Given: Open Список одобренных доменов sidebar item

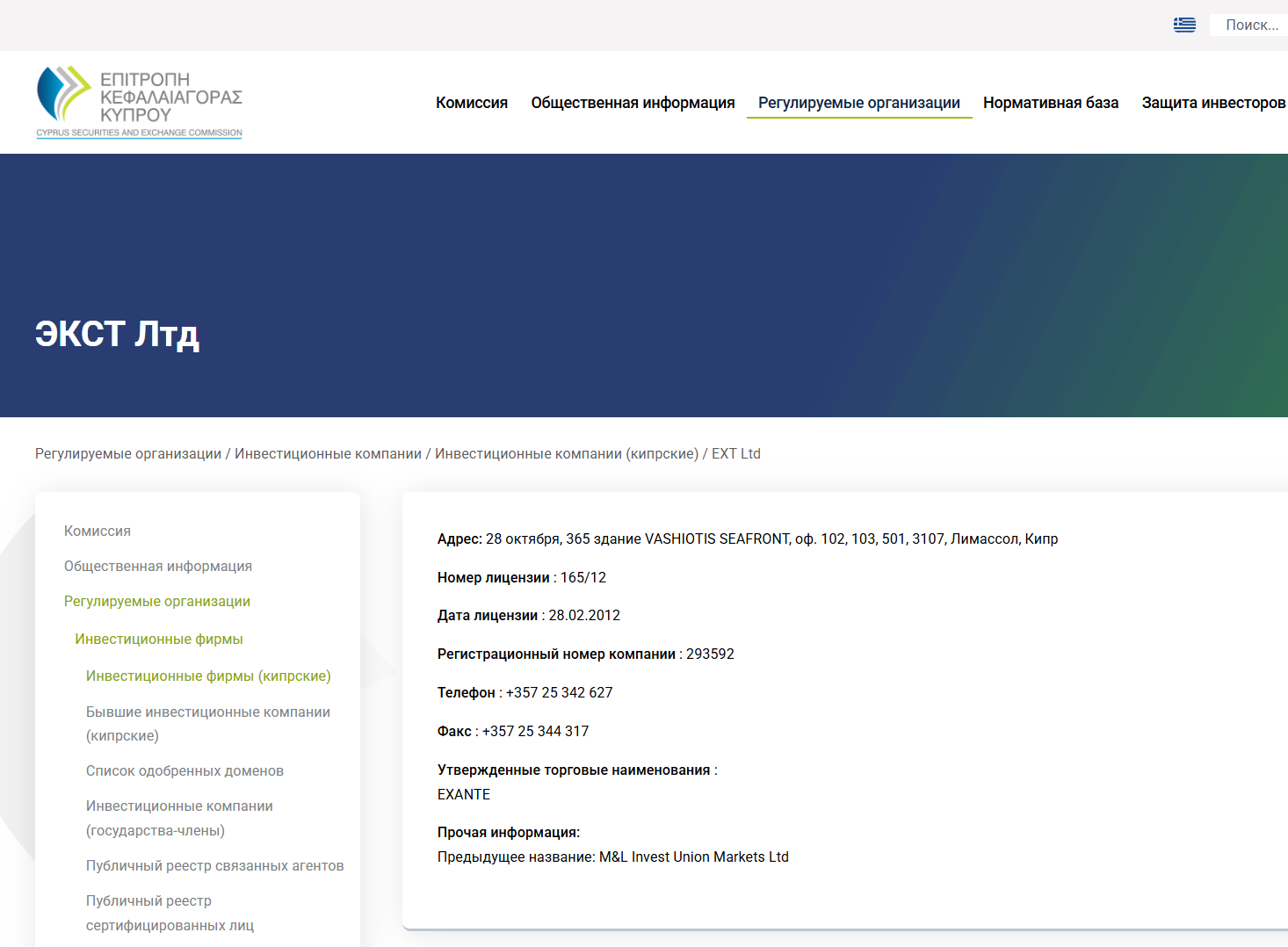Looking at the screenshot, I should click(x=185, y=770).
